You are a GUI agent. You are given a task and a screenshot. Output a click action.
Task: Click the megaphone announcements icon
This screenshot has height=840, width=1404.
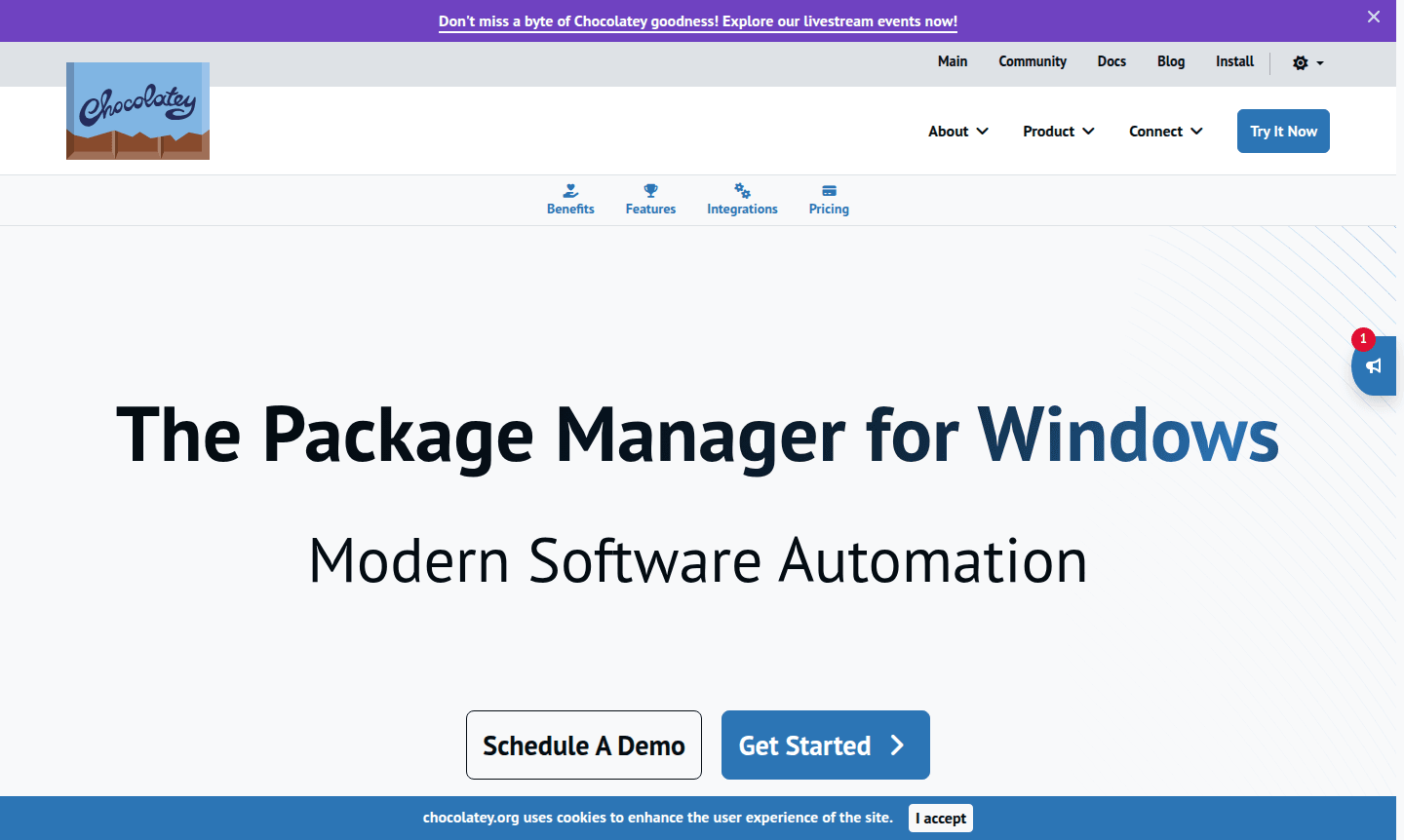point(1375,366)
